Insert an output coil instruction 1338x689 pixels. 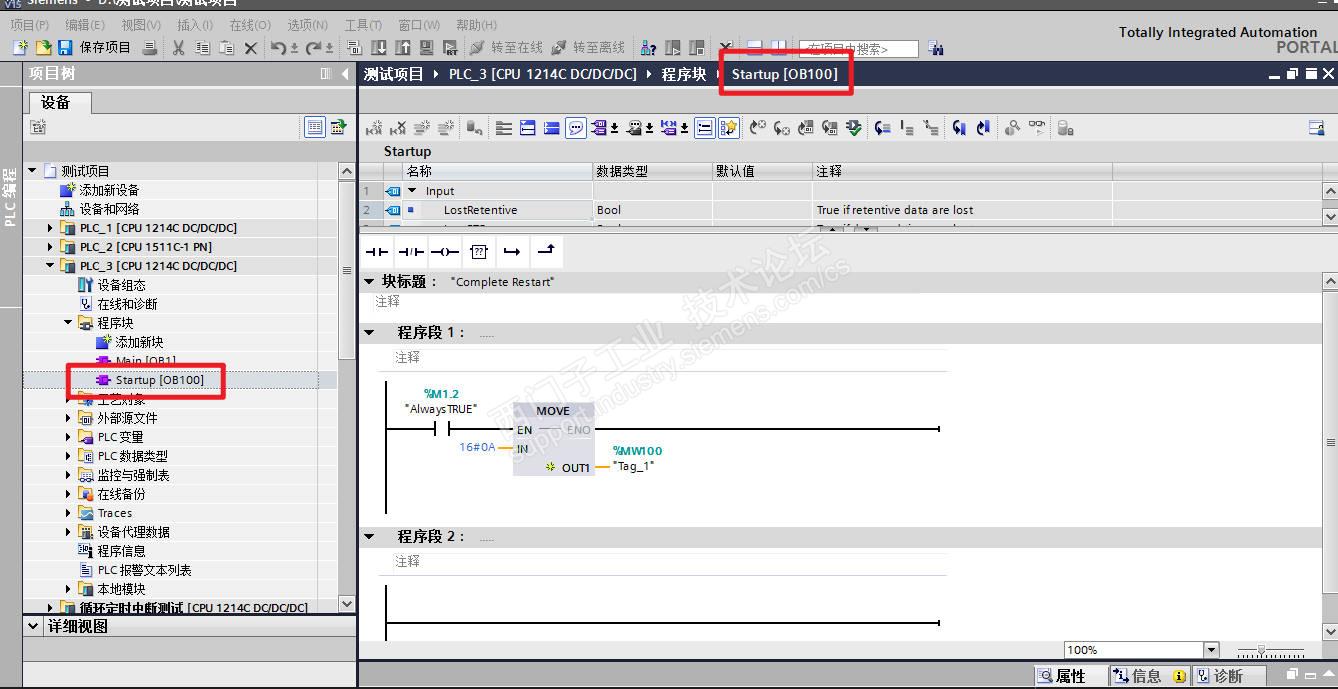click(x=444, y=251)
